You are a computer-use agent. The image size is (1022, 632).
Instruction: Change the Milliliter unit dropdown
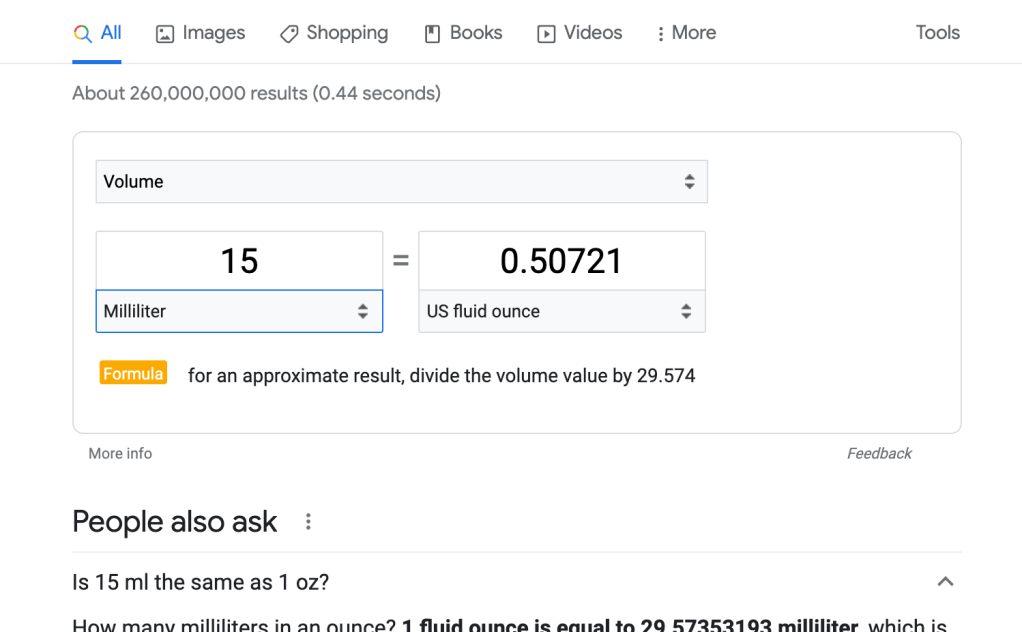point(239,312)
